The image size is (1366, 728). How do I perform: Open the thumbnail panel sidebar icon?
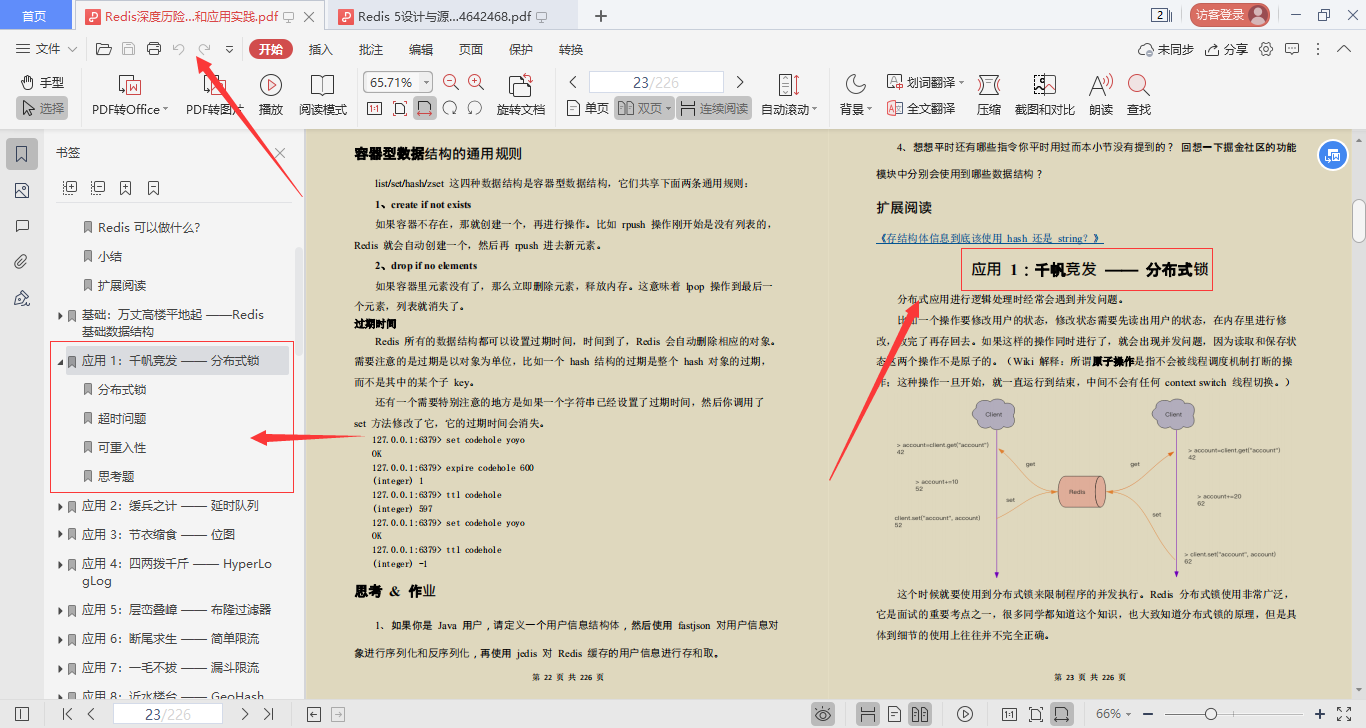22,191
